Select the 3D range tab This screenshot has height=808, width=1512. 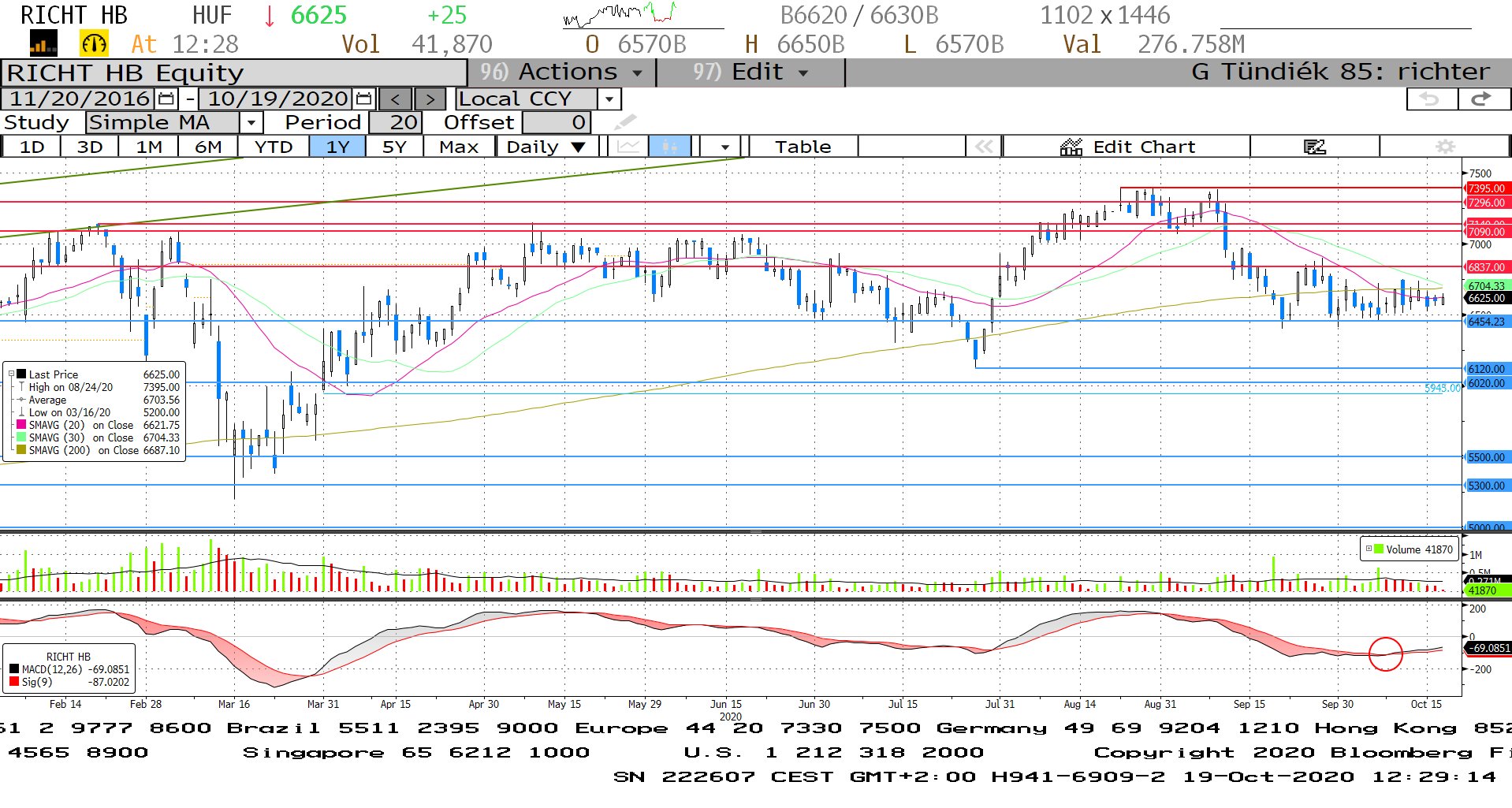[90, 147]
